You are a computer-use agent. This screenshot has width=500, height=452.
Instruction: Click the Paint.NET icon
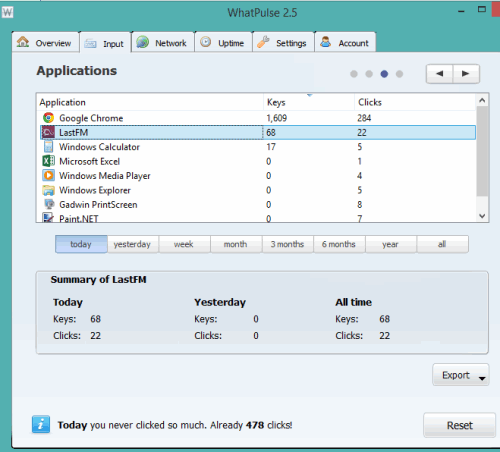(48, 218)
